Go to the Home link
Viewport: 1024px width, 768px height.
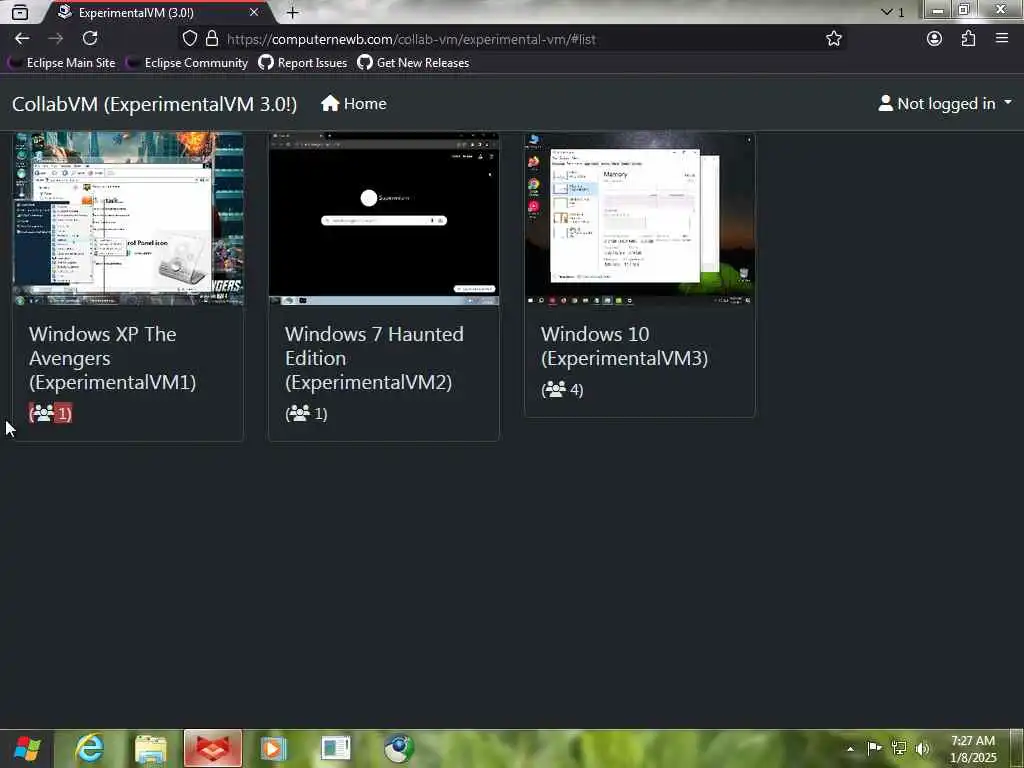point(354,104)
